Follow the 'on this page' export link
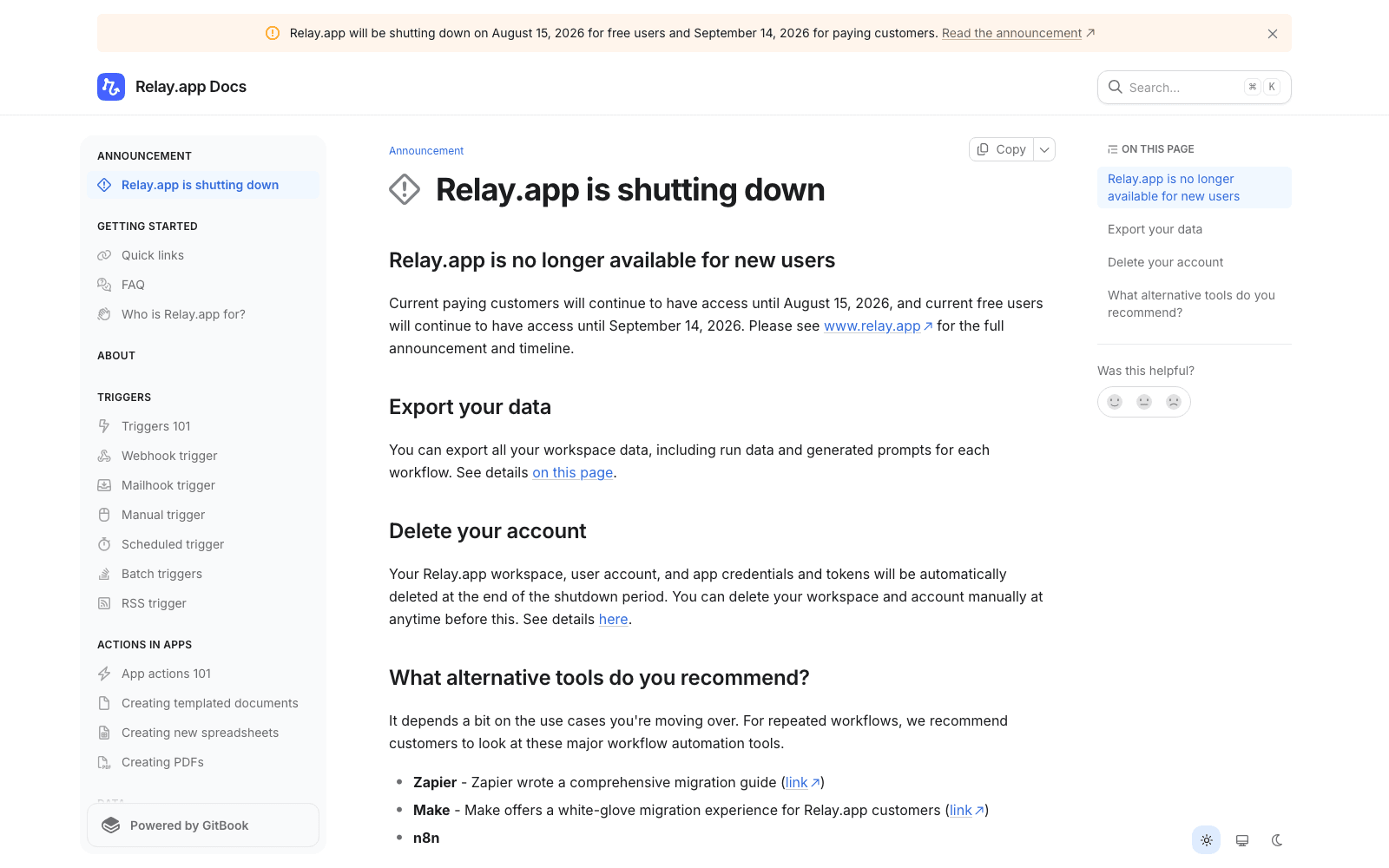Screen dimensions: 1389x868 point(572,472)
